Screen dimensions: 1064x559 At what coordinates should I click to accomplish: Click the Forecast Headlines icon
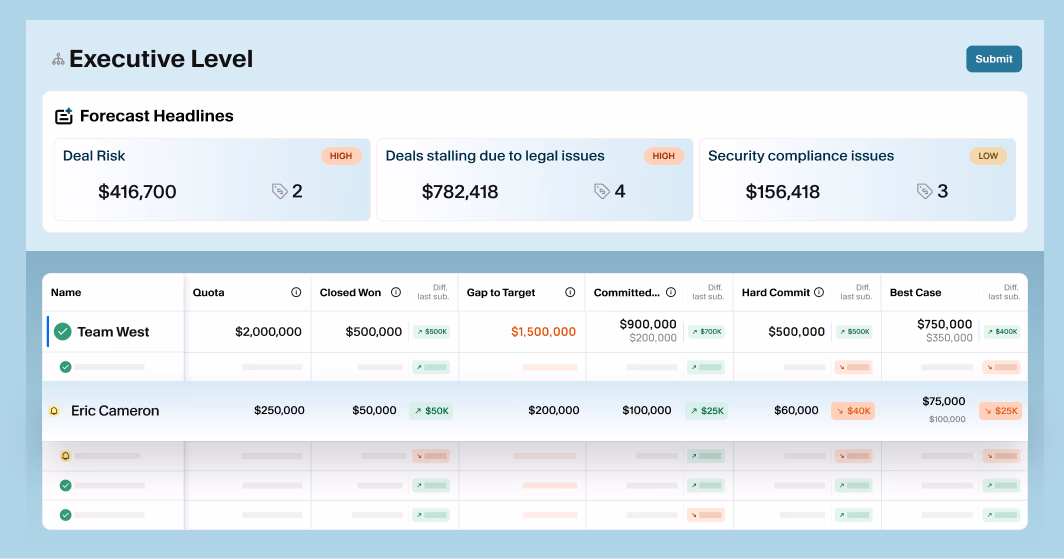point(64,116)
